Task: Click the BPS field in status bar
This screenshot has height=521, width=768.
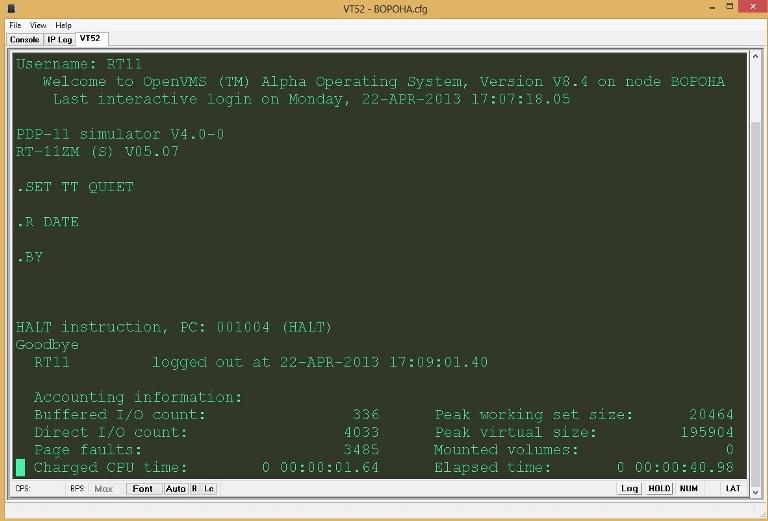Action: (77, 489)
